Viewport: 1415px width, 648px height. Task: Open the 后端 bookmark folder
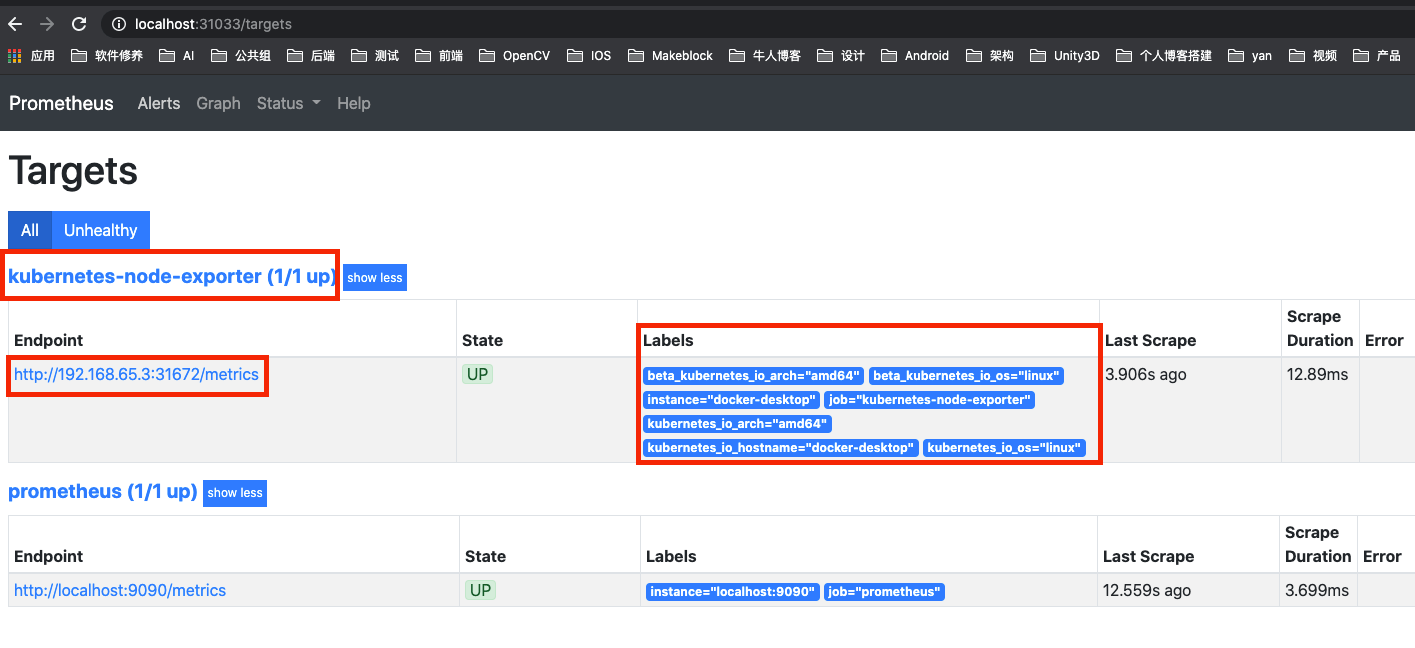click(310, 56)
